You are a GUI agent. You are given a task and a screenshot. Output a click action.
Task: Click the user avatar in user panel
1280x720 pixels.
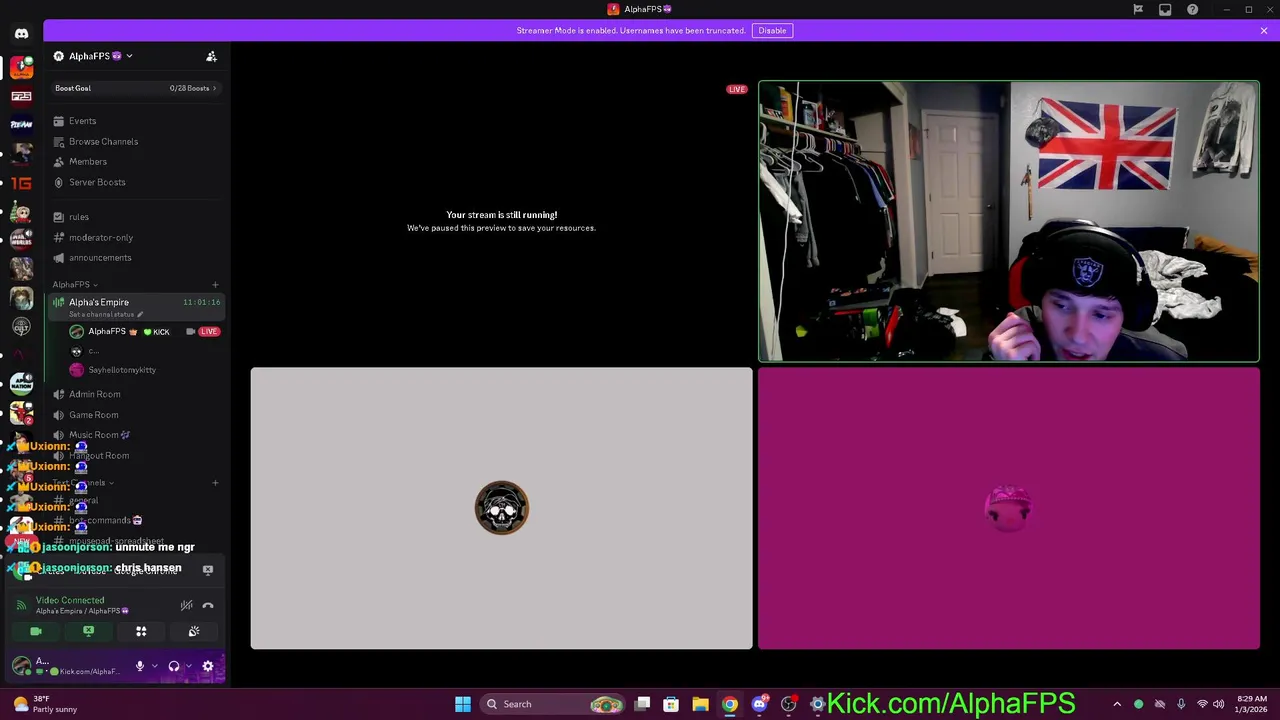pyautogui.click(x=21, y=666)
